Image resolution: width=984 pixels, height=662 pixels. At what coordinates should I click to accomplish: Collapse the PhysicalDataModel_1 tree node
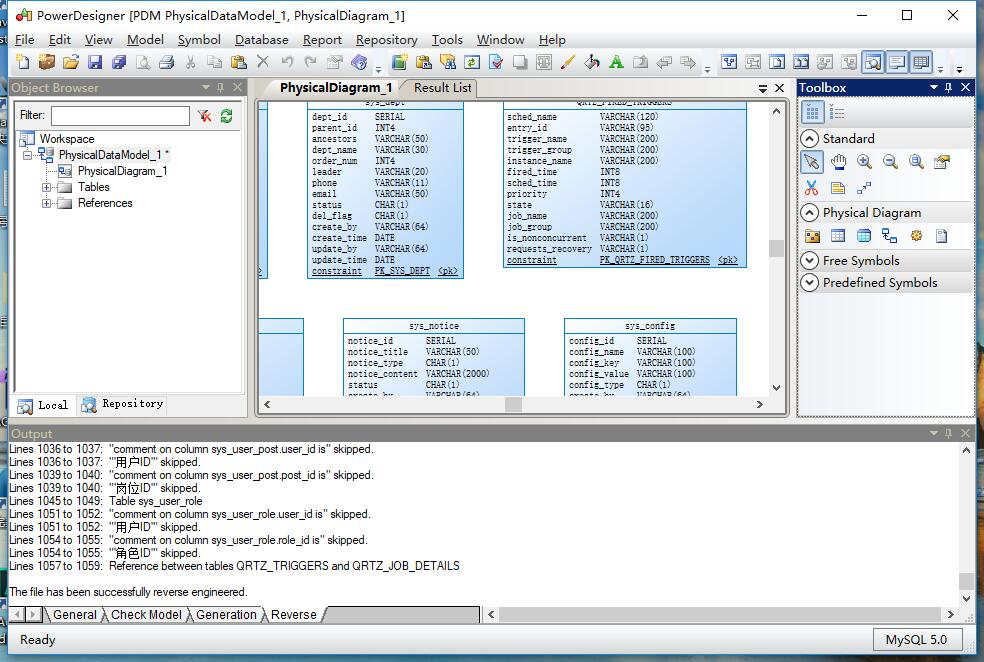tap(27, 154)
